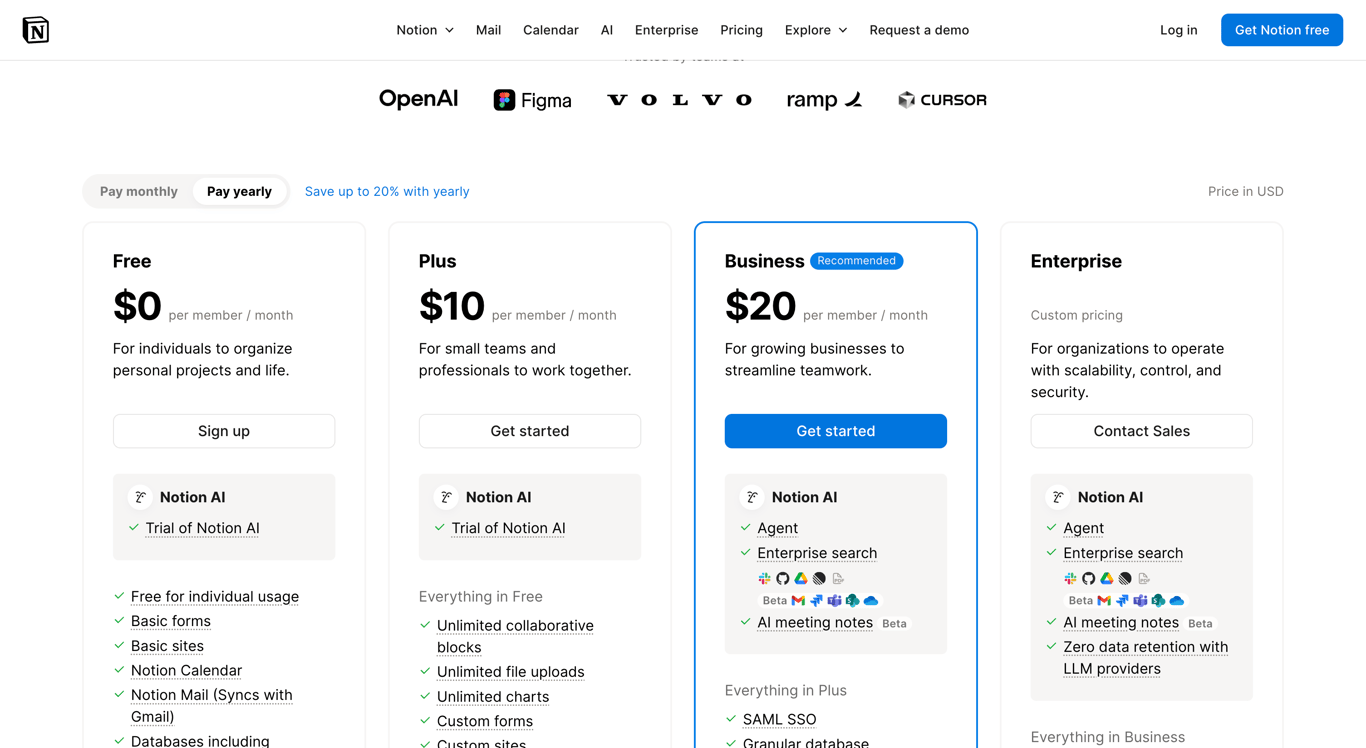Viewport: 1366px width, 748px height.
Task: Click the OneDrive icon in the Enterprise plan
Action: click(1176, 601)
